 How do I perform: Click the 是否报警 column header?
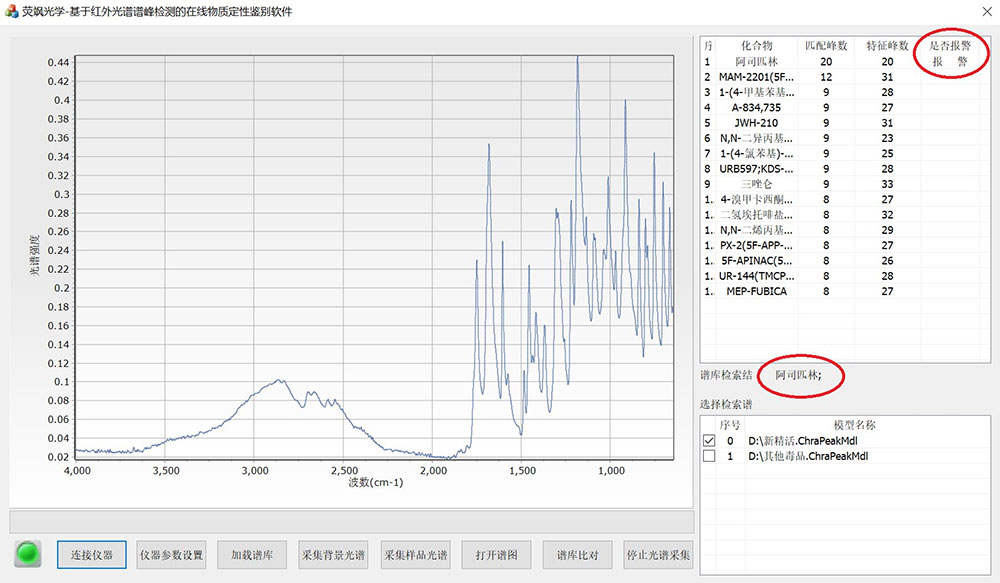pyautogui.click(x=950, y=45)
